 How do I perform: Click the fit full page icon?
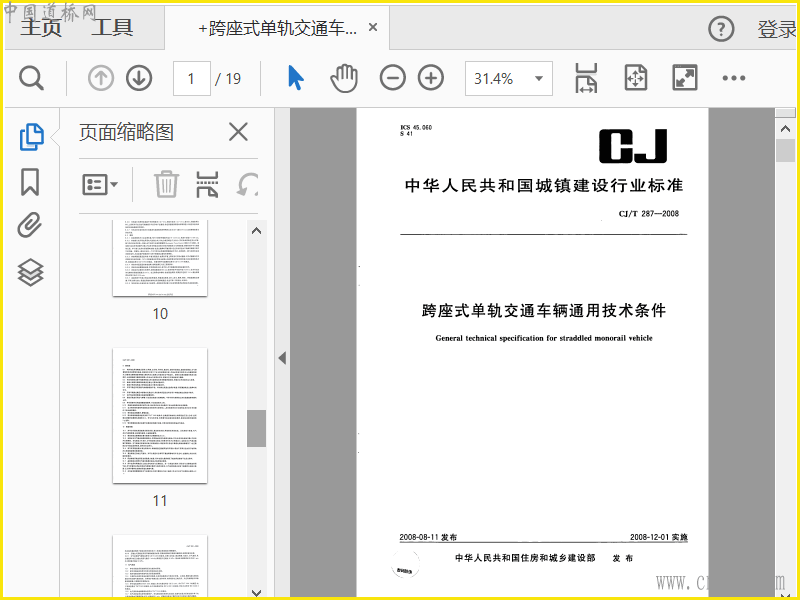click(636, 78)
